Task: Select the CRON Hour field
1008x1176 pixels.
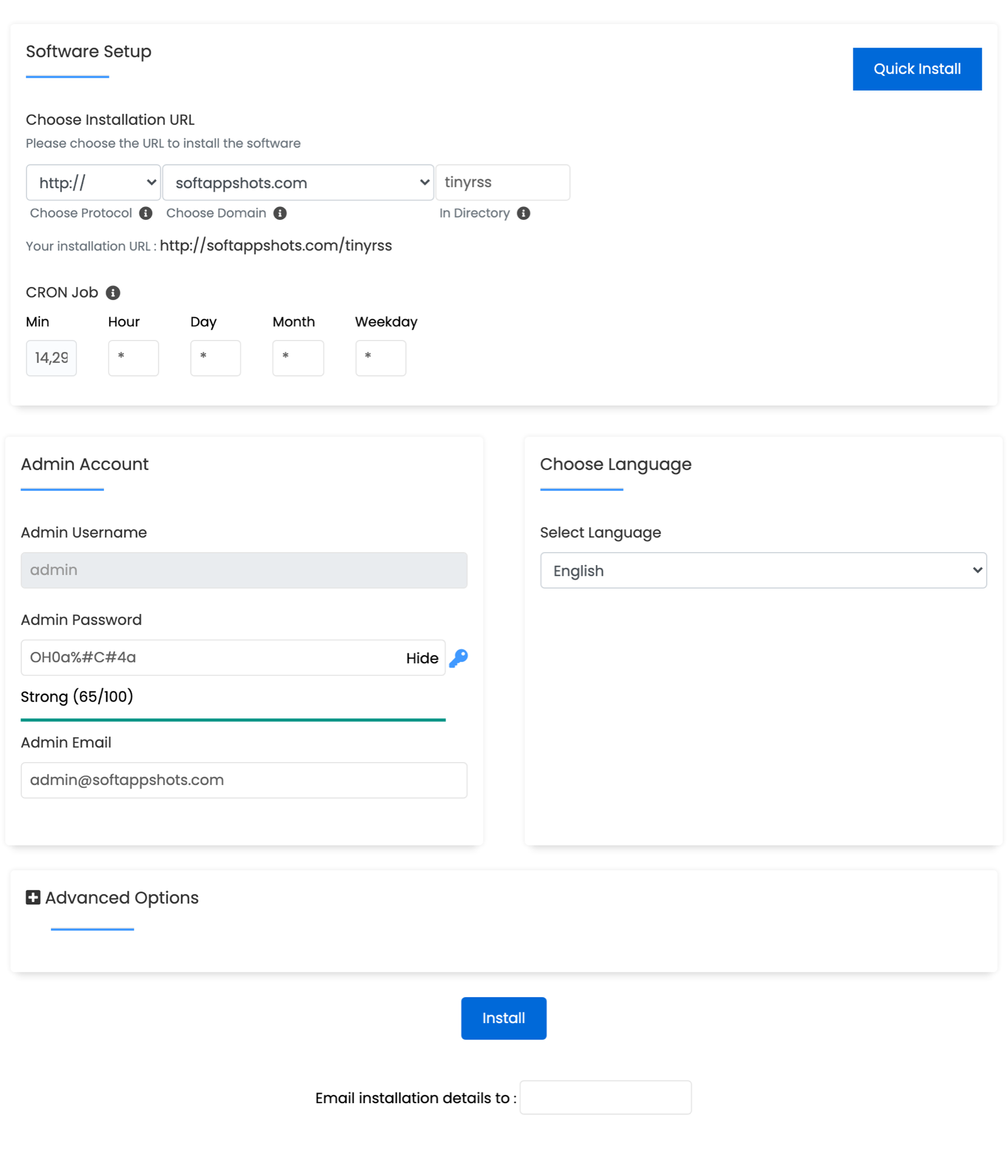Action: 133,358
